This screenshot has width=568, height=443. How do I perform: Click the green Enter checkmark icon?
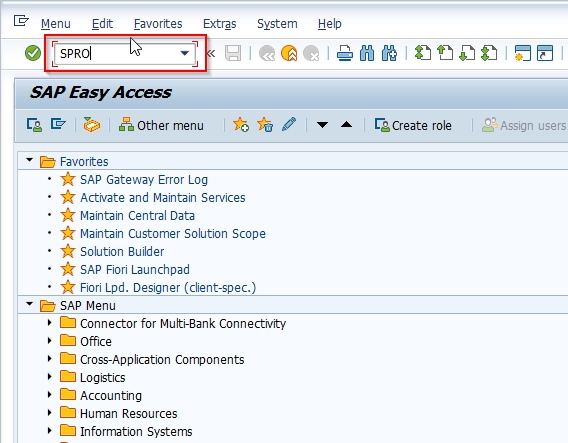tap(33, 54)
